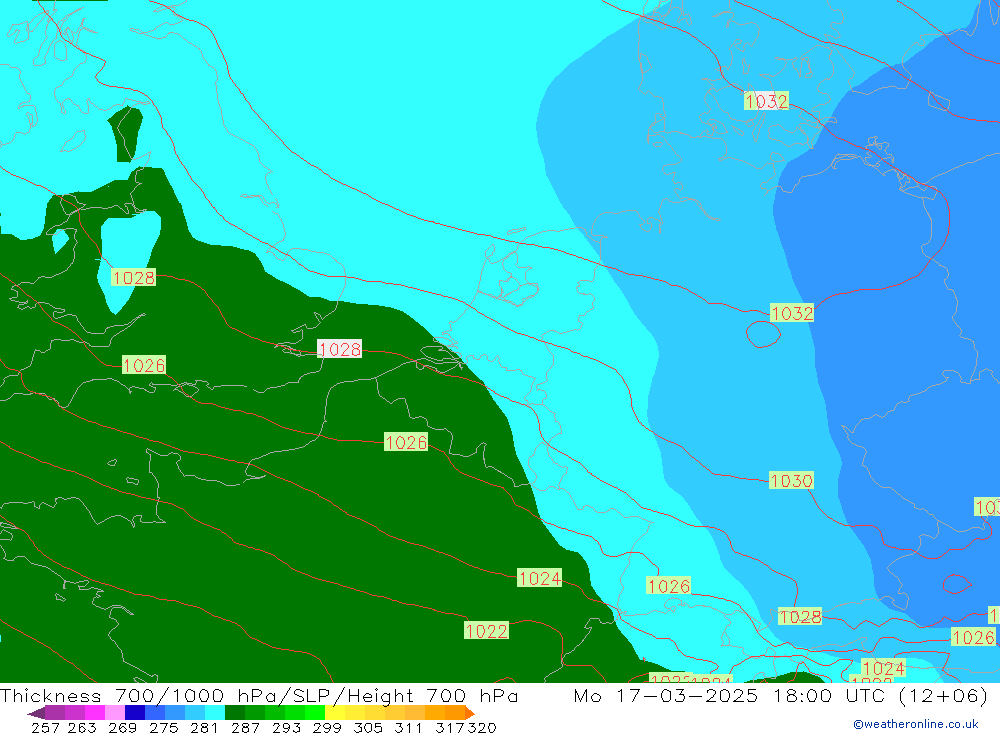Click the 293 legend scale value
Viewport: 1000px width, 733px height.
click(x=286, y=727)
